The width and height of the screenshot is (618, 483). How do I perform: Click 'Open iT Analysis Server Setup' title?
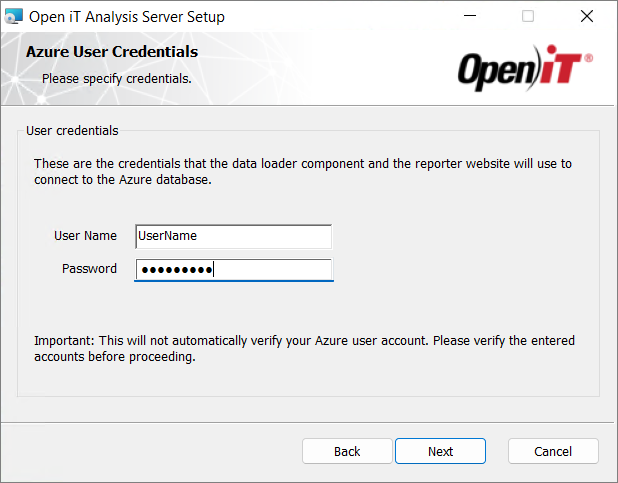click(127, 17)
